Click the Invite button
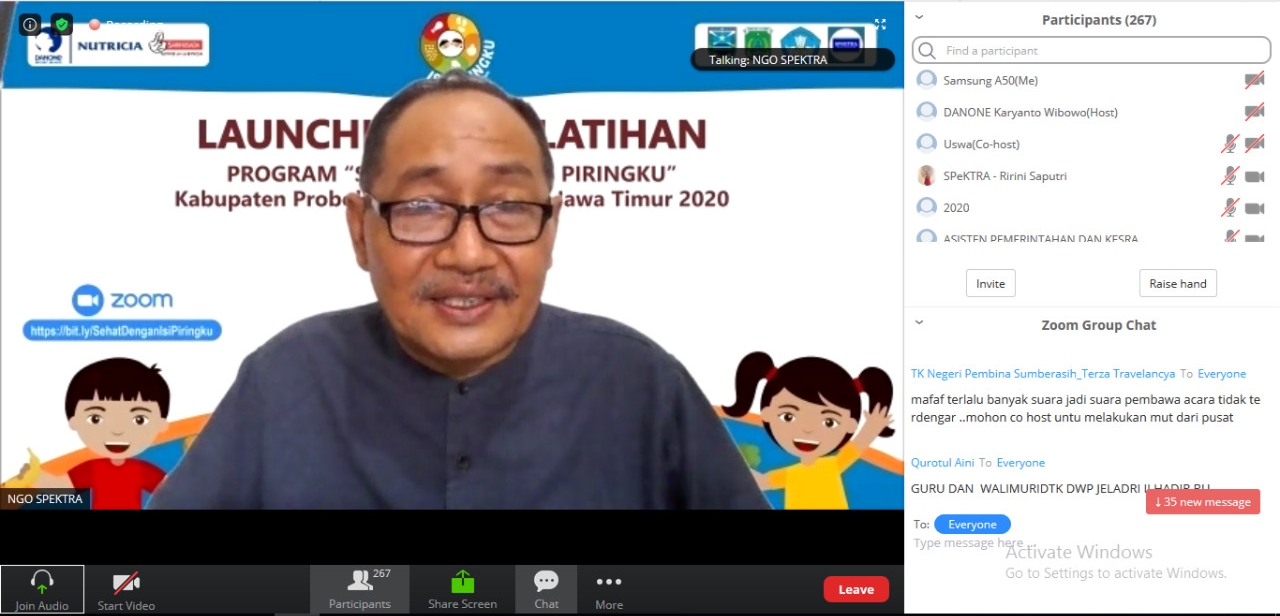Screen dimensions: 1280x616 pos(990,283)
